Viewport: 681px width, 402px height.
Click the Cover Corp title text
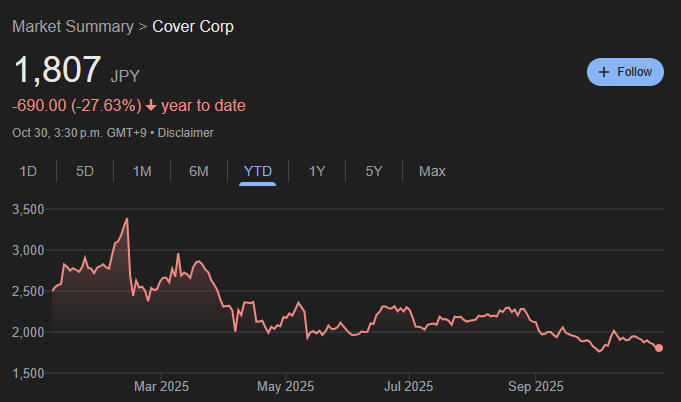point(193,26)
